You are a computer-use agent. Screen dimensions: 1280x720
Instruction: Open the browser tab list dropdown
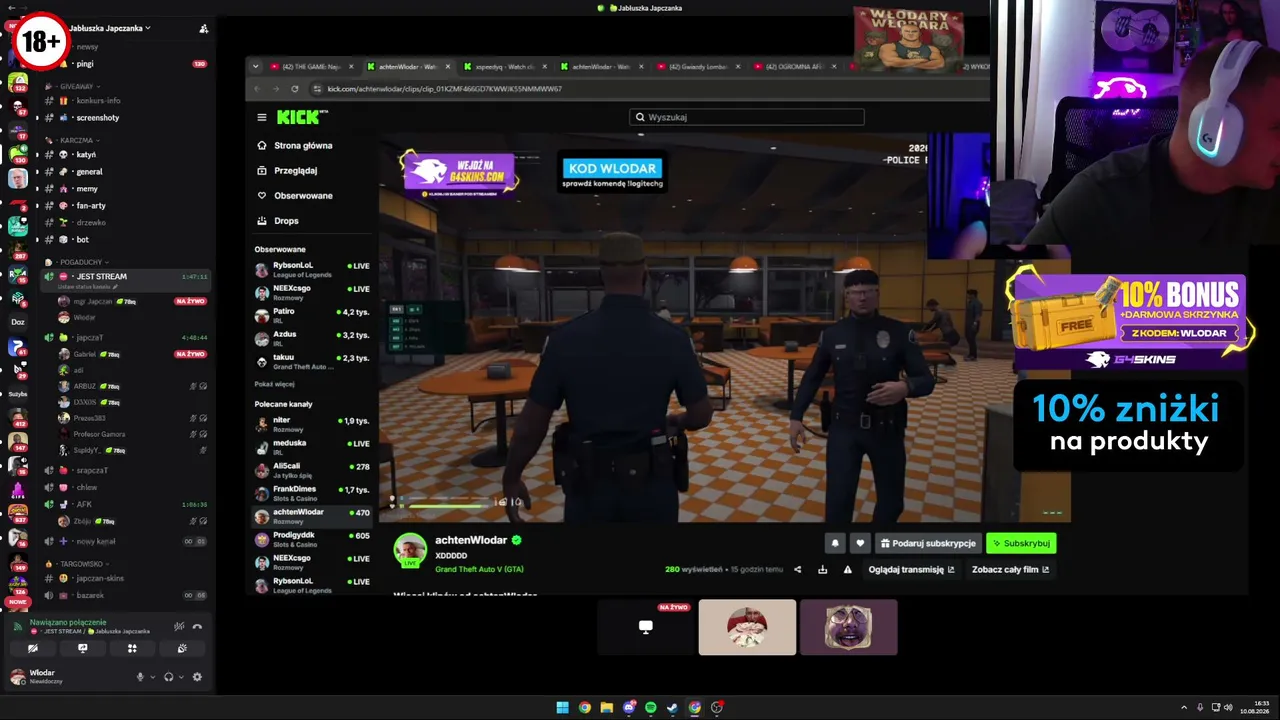[256, 67]
